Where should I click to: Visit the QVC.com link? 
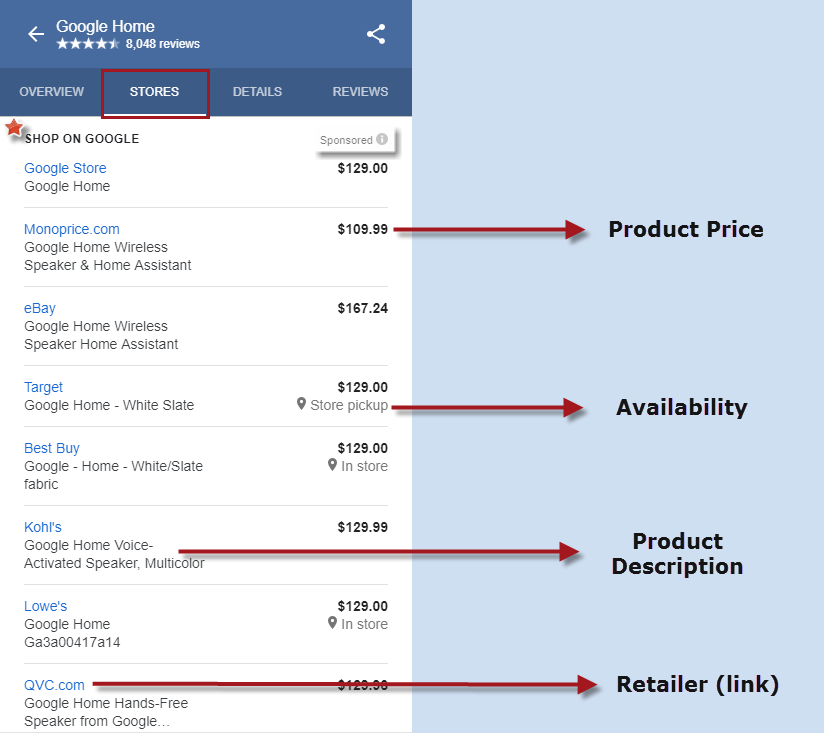(55, 685)
